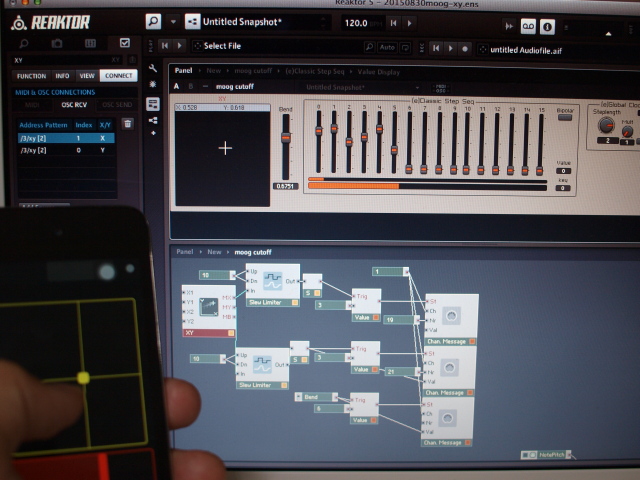Click Value Display in the top breadcrumb

coord(378,72)
